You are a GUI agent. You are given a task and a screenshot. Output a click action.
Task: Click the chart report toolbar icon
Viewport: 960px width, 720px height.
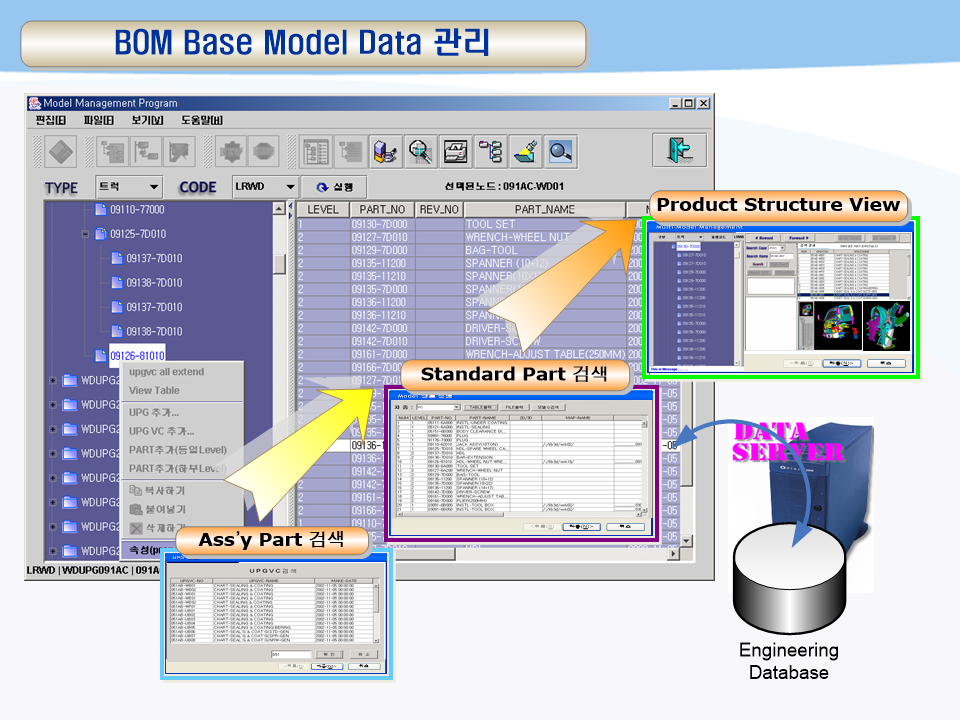pyautogui.click(x=455, y=151)
